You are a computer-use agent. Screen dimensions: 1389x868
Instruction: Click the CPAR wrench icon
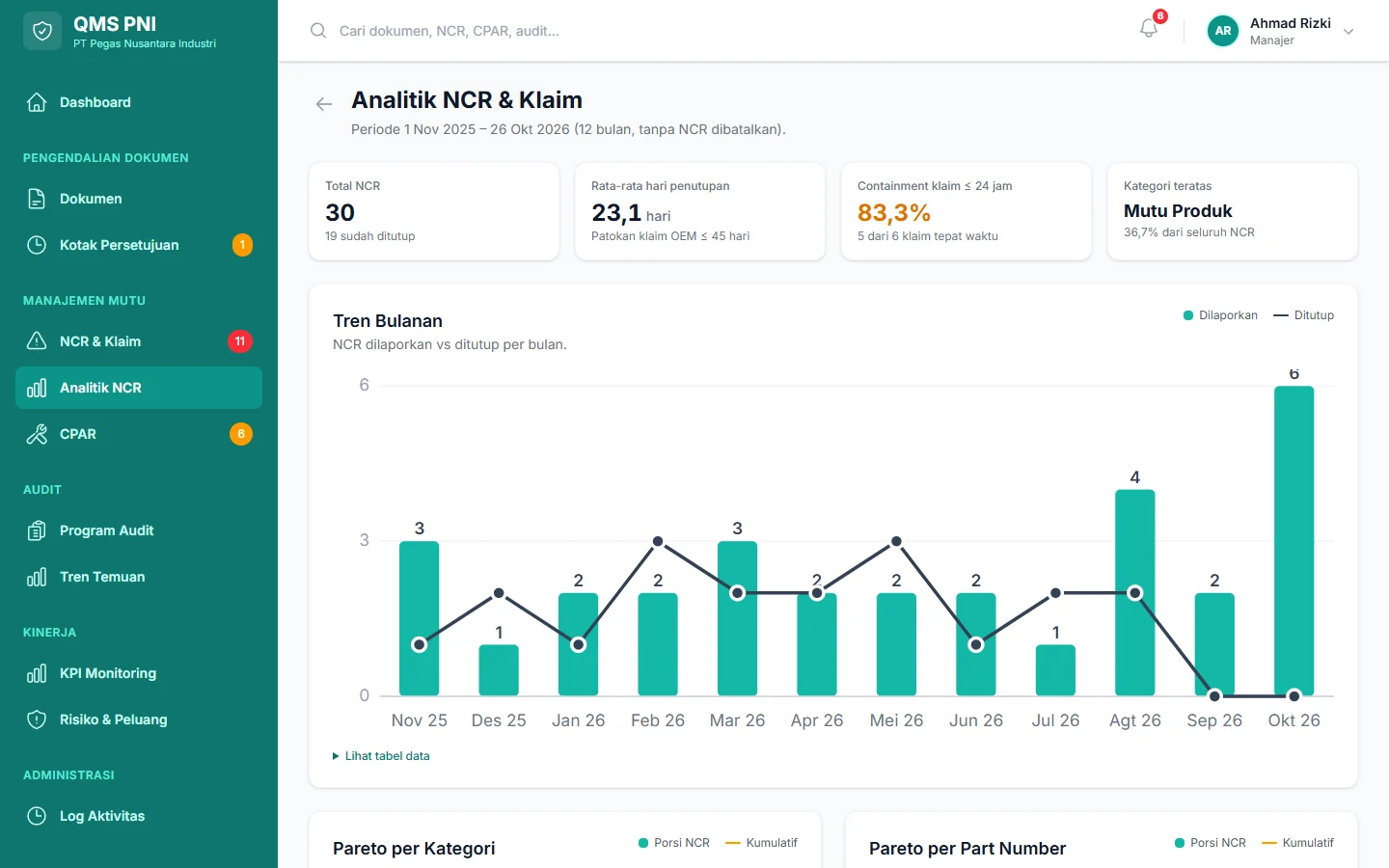(37, 434)
